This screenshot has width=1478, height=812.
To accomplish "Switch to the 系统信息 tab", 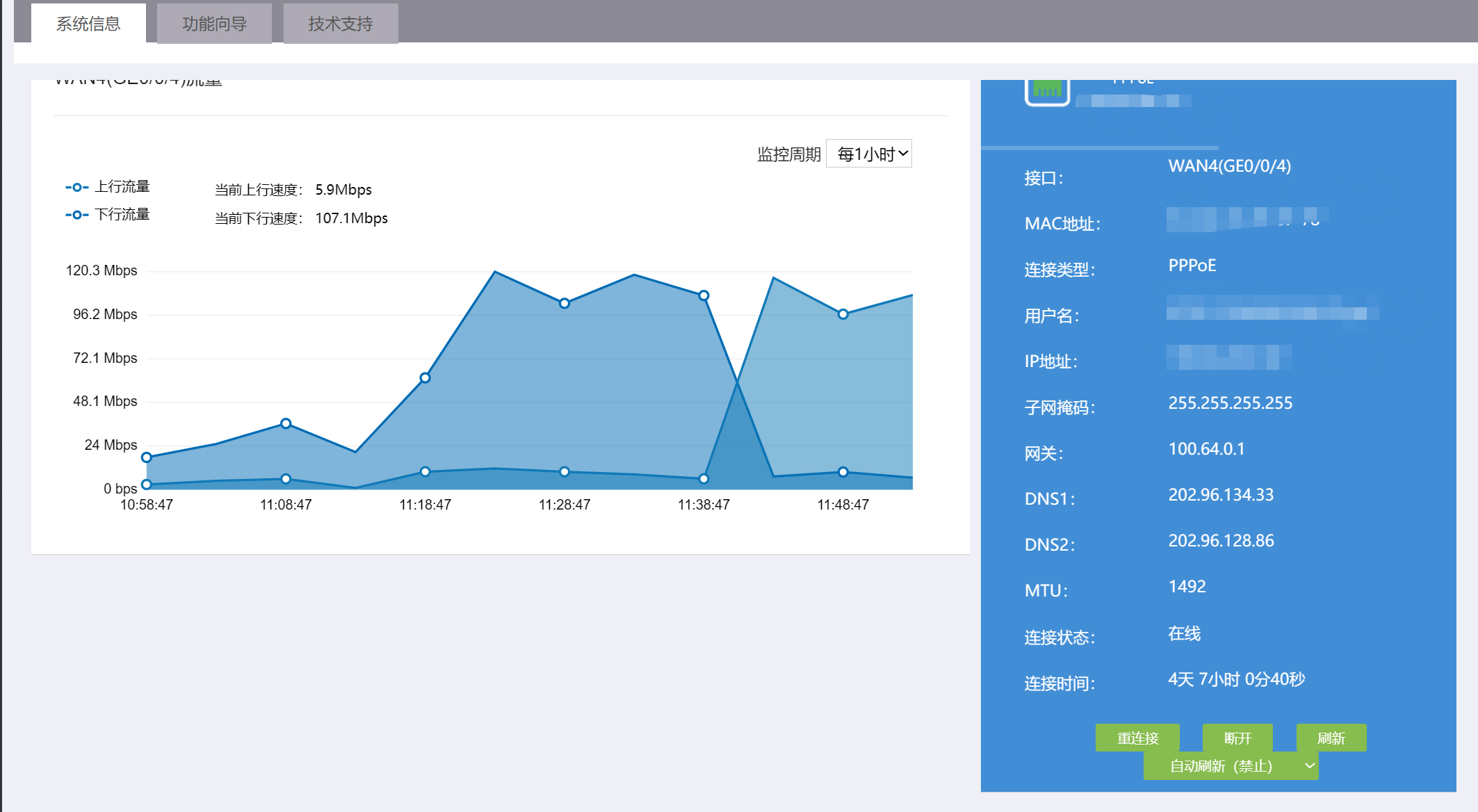I will point(88,24).
